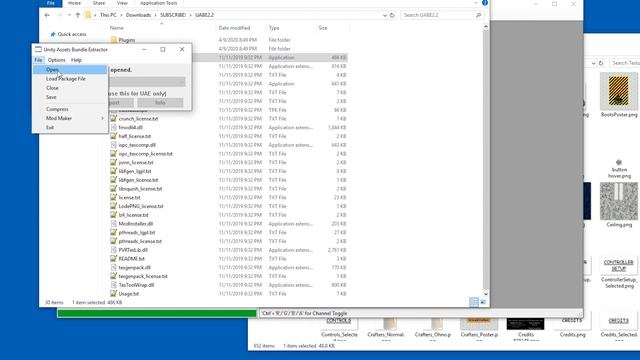Choose Save from the File menu
This screenshot has width=640, height=360.
pyautogui.click(x=70, y=97)
